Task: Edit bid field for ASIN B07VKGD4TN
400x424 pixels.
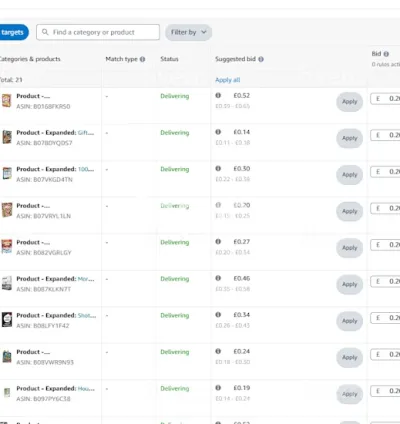Action: click(385, 172)
